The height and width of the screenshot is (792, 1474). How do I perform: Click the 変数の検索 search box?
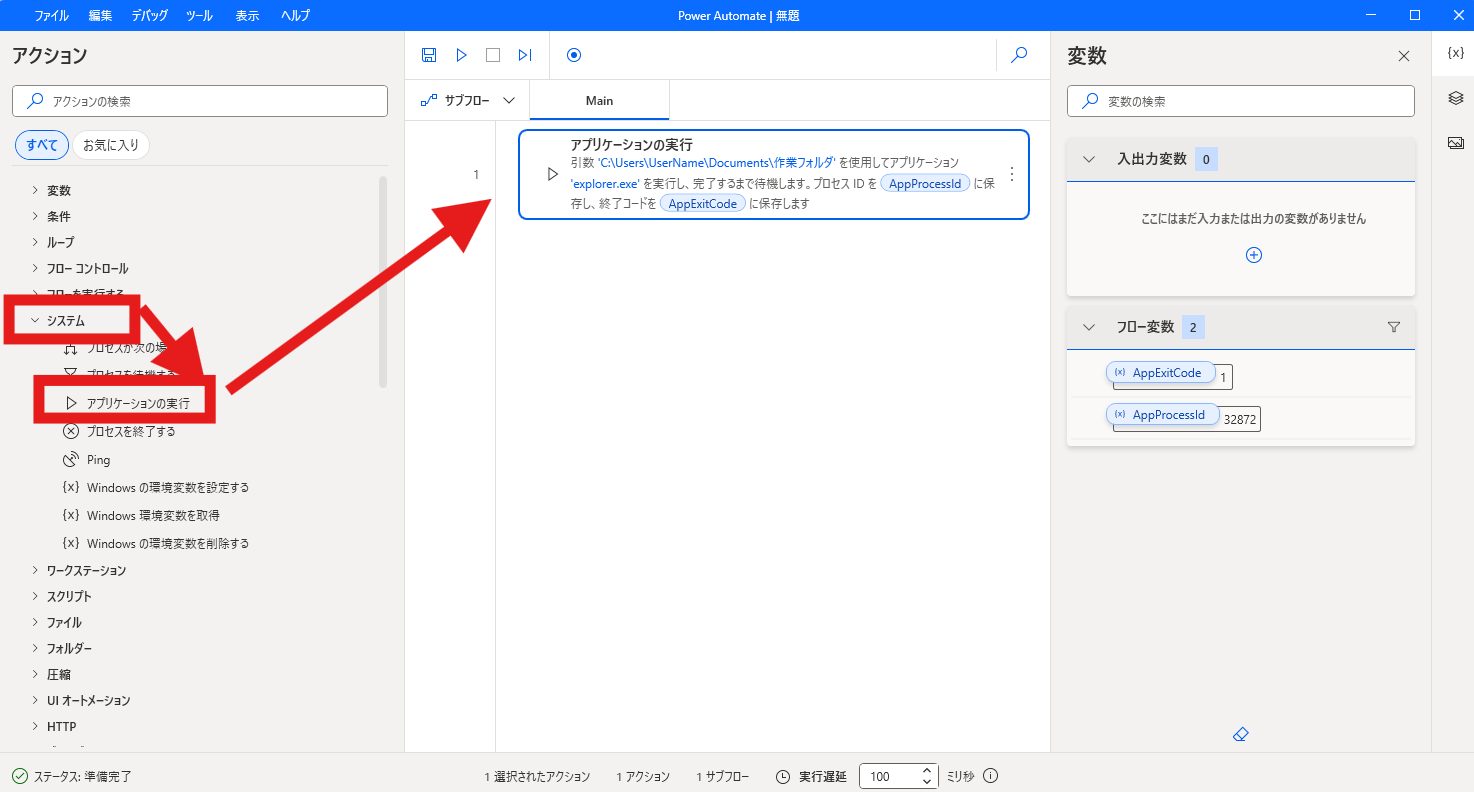(x=1241, y=101)
